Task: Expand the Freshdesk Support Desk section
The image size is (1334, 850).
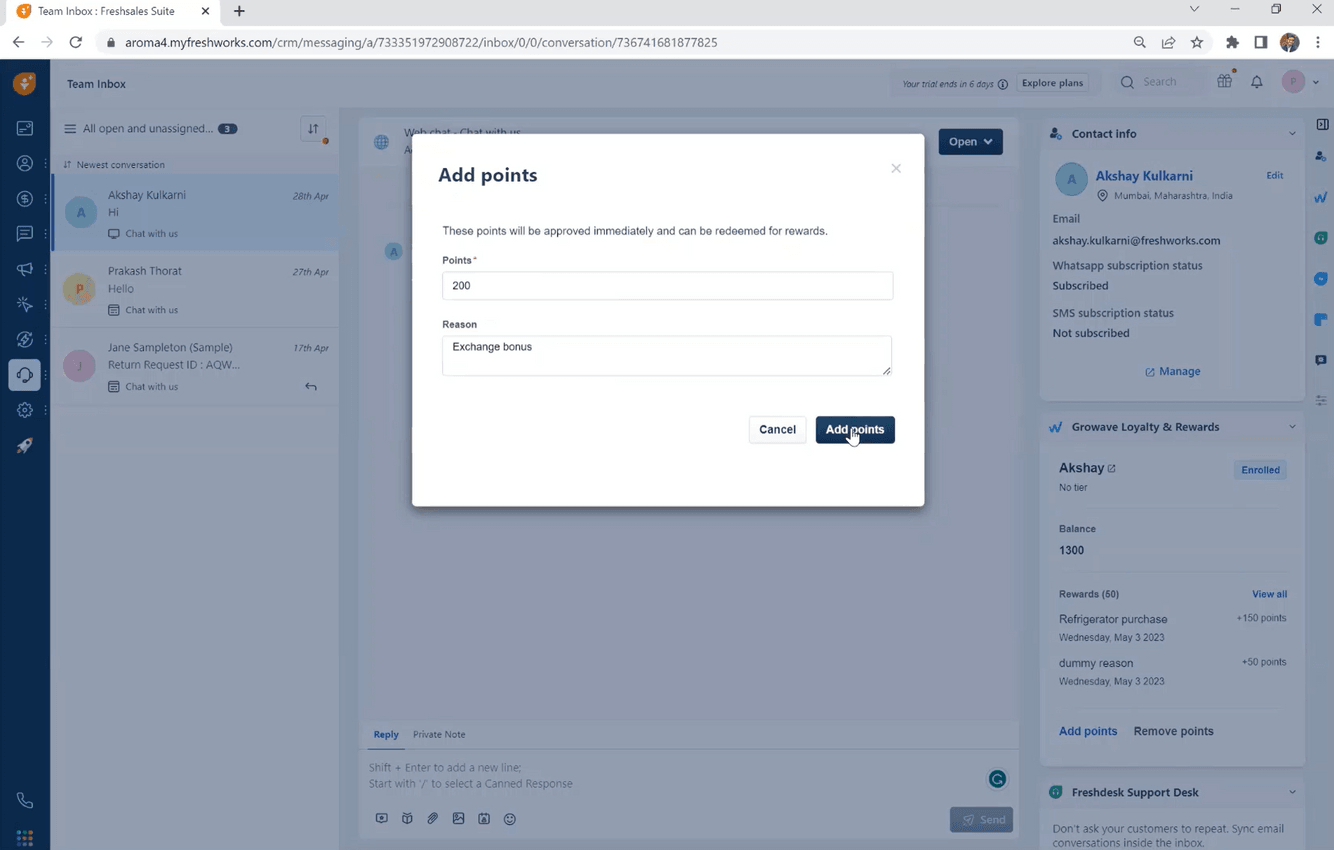Action: tap(1292, 793)
